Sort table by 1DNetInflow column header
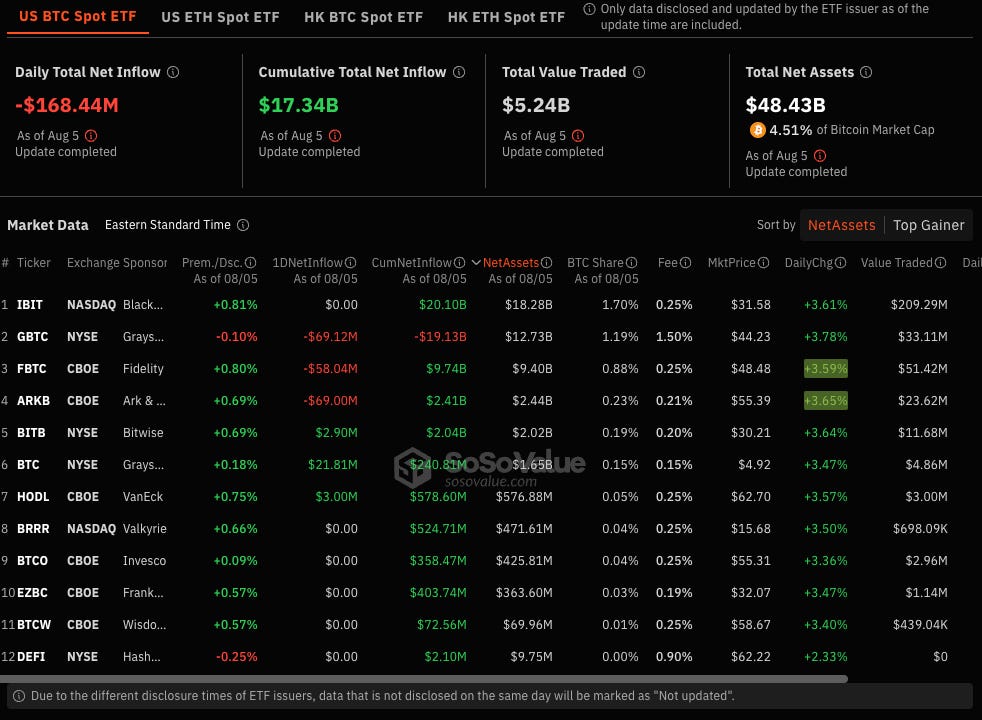Viewport: 982px width, 720px height. coord(308,262)
